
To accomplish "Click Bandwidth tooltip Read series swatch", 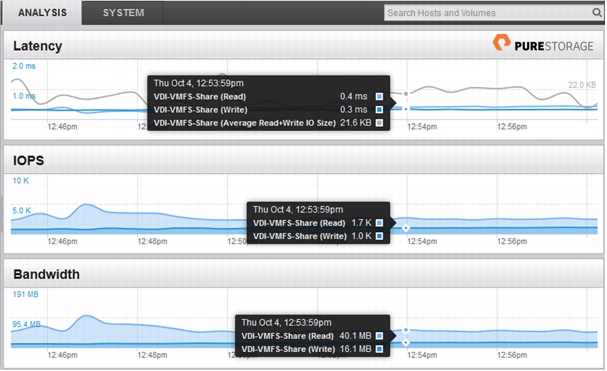I will pos(379,336).
